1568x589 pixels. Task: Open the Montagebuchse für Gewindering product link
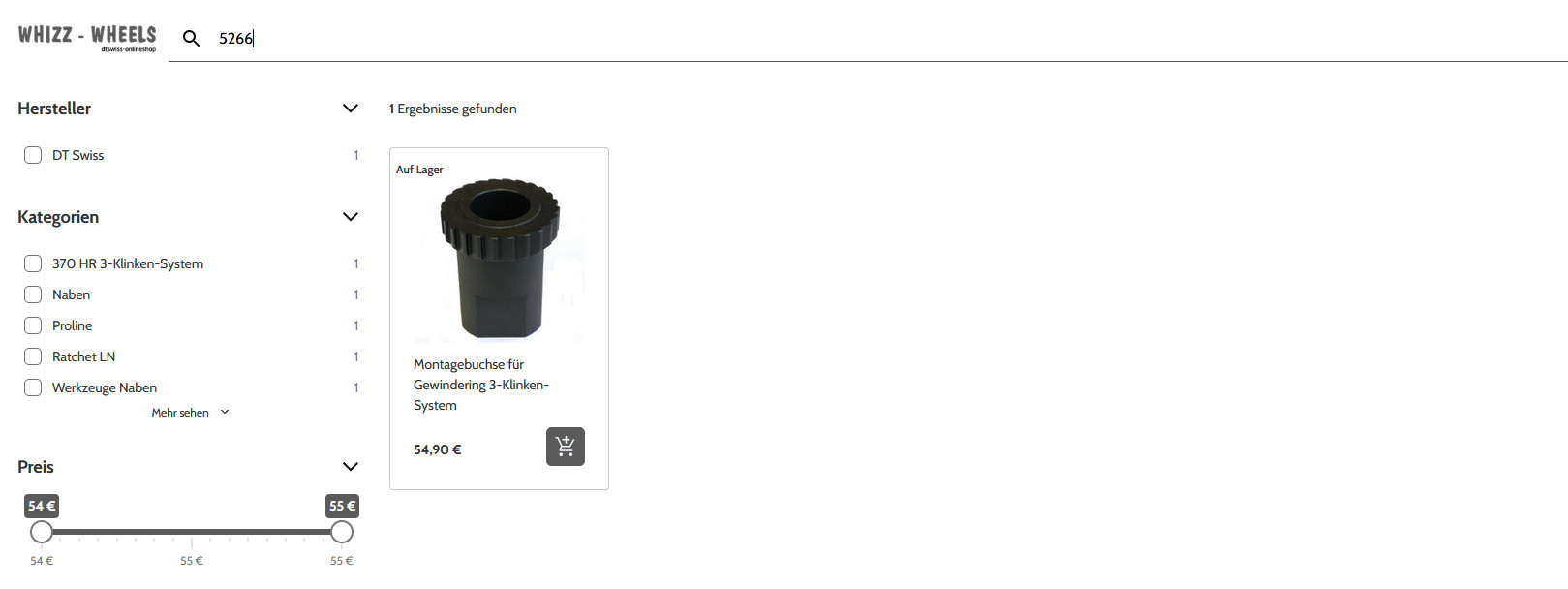click(481, 385)
